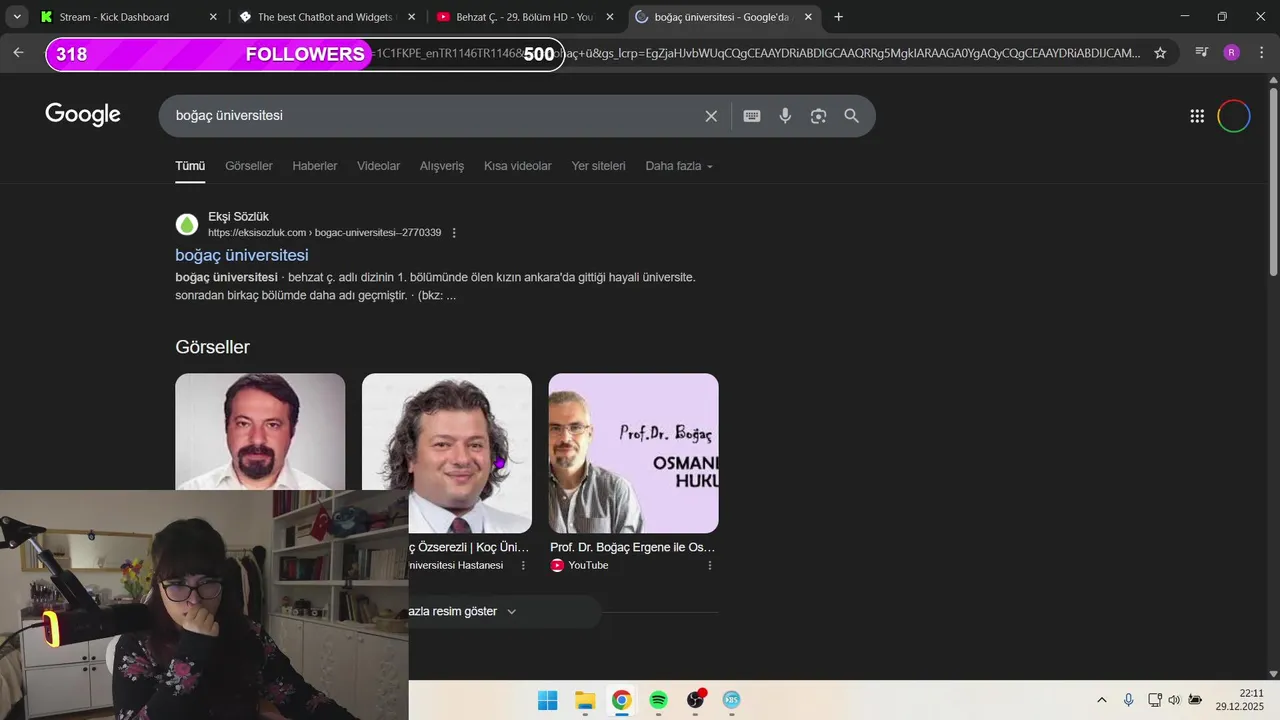Switch to the Videolar tab
This screenshot has height=720, width=1280.
(x=378, y=166)
